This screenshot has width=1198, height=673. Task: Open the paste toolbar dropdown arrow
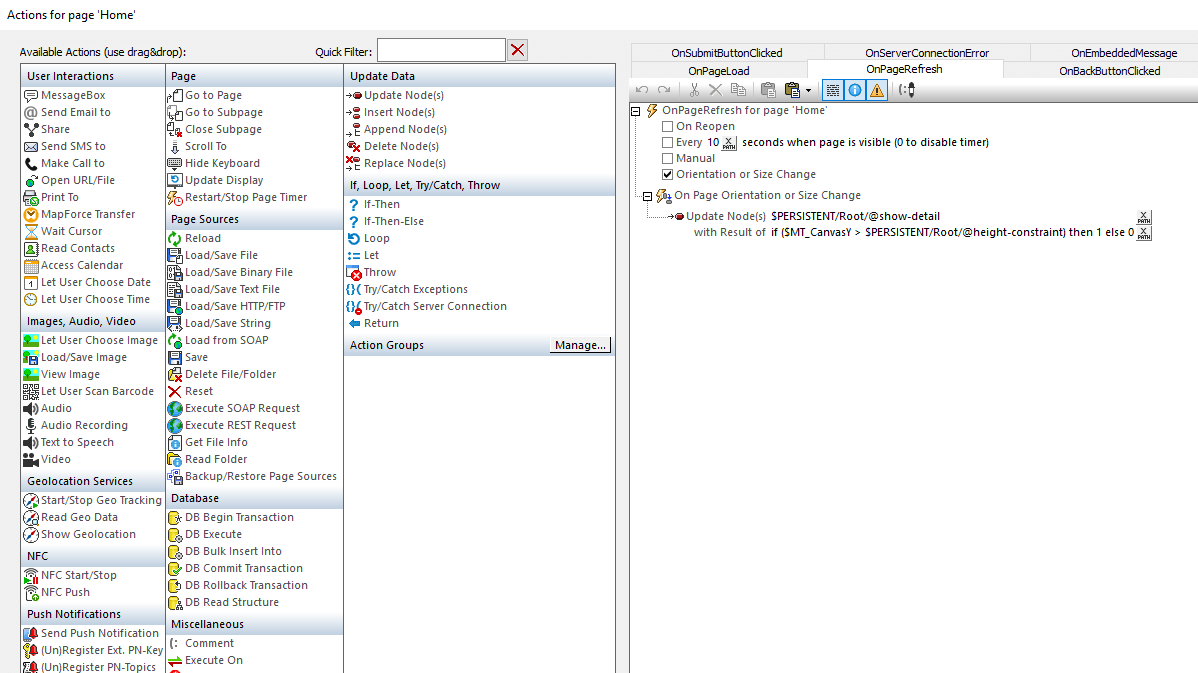808,90
